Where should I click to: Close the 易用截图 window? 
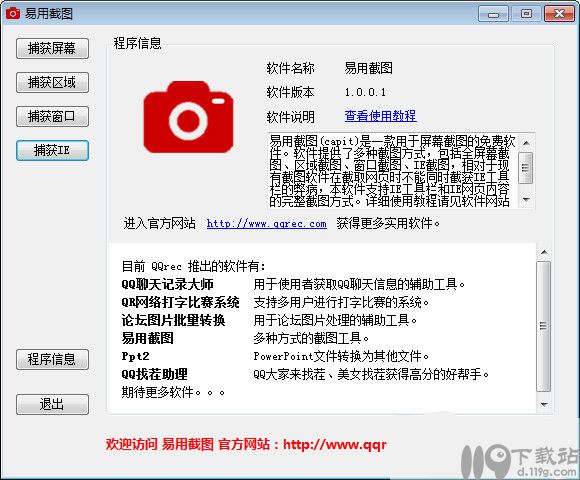(x=559, y=14)
